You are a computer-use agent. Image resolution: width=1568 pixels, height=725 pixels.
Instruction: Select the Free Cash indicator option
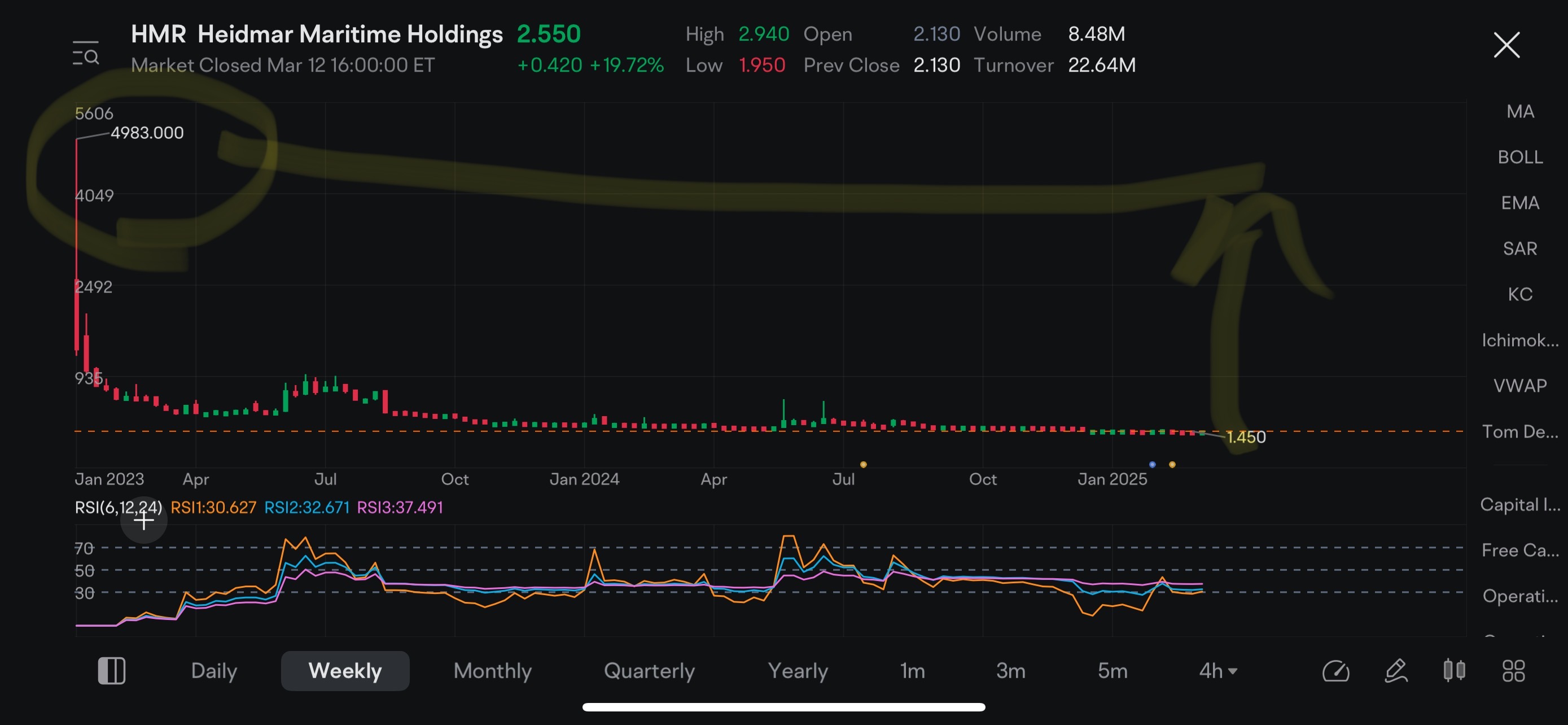click(x=1520, y=551)
